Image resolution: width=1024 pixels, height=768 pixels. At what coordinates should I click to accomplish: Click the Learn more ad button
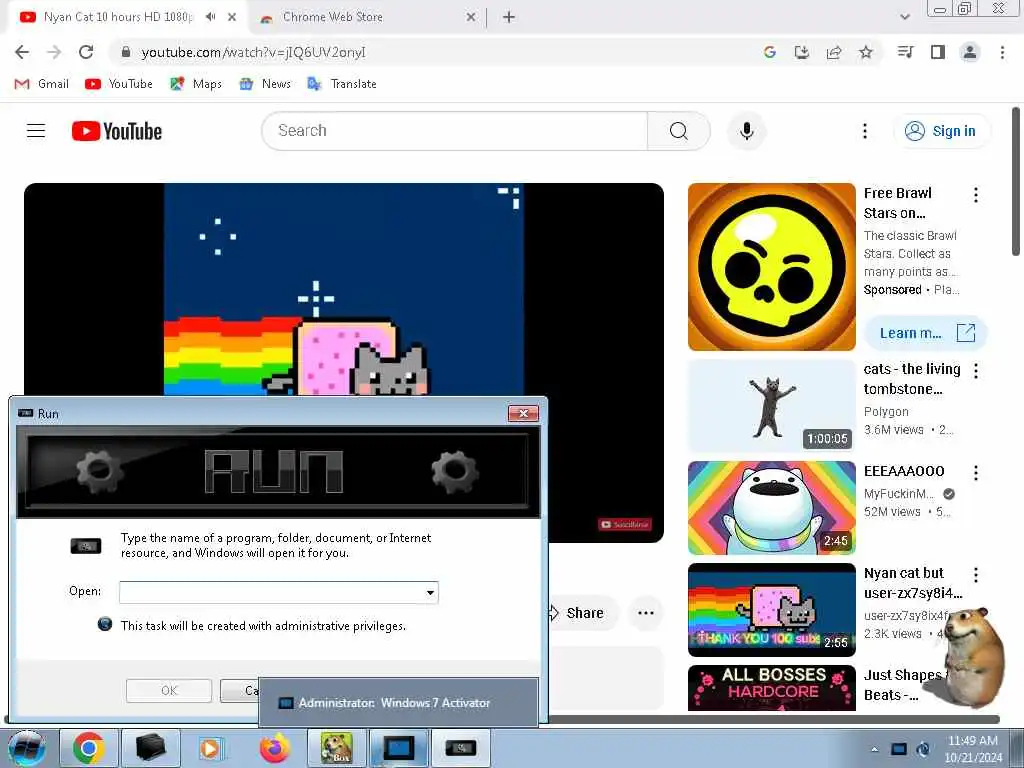[925, 333]
